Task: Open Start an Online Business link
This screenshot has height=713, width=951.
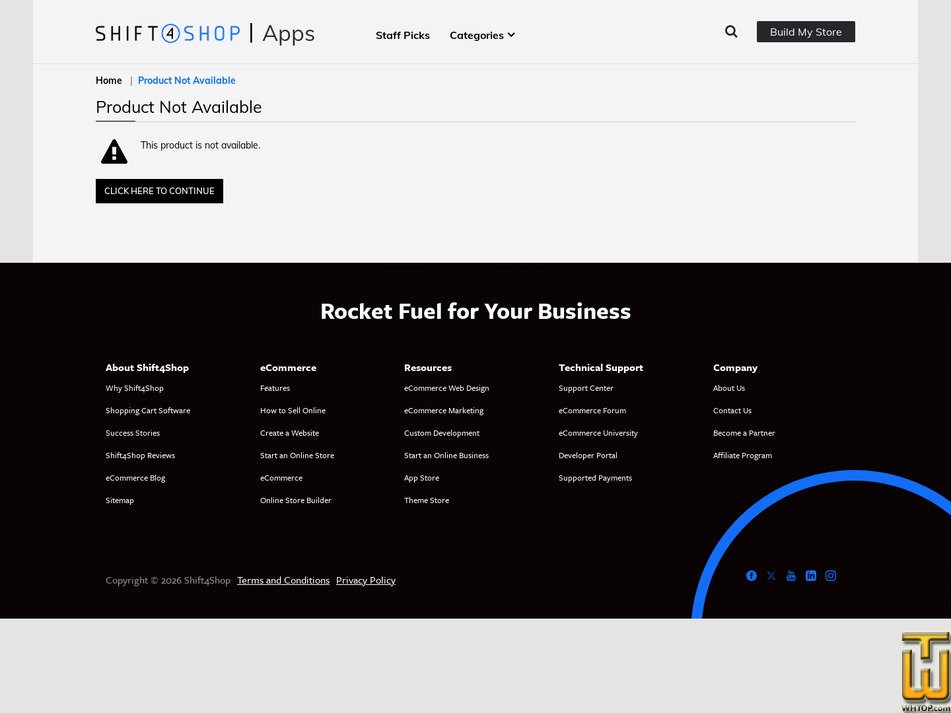Action: (446, 455)
